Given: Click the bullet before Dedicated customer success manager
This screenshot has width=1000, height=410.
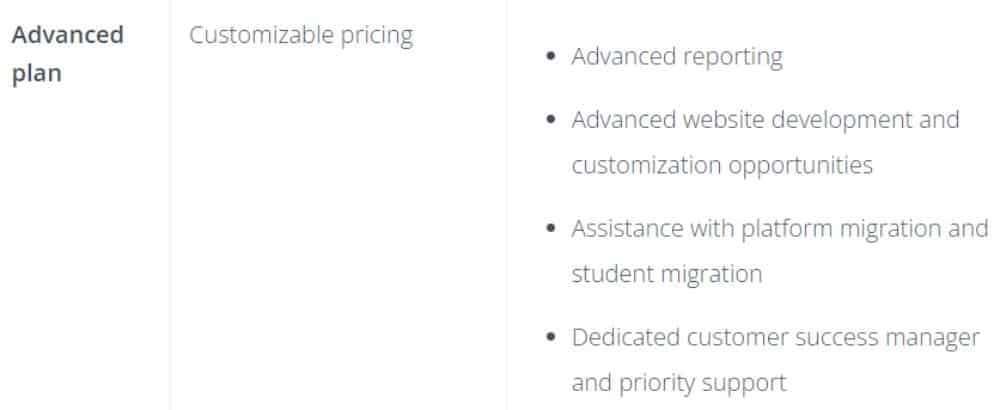Looking at the screenshot, I should point(552,337).
